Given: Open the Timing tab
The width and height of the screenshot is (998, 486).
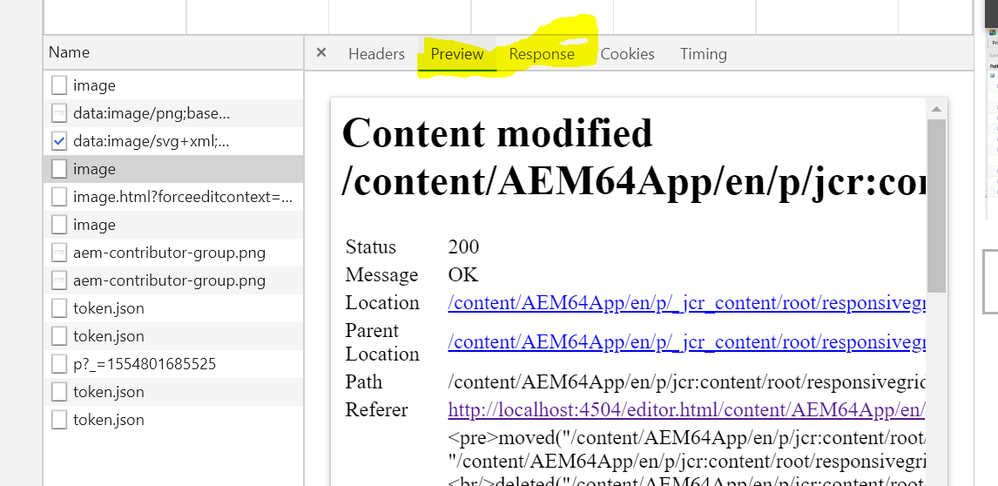Looking at the screenshot, I should tap(703, 54).
